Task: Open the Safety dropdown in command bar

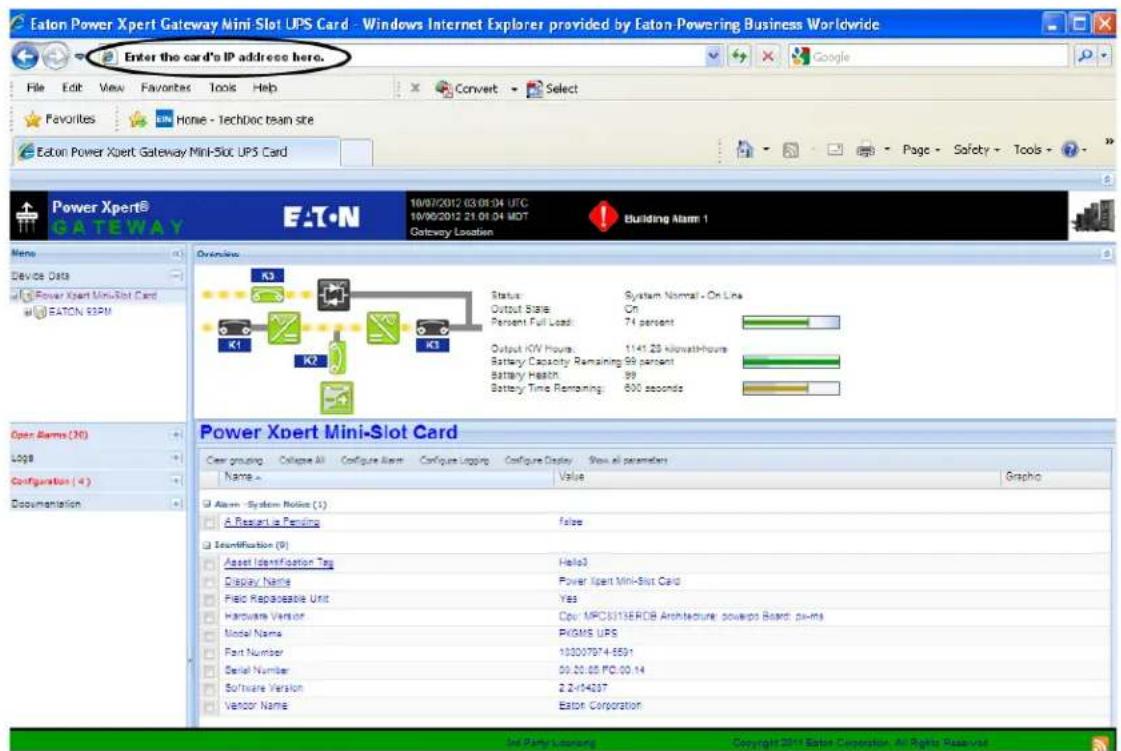Action: click(977, 149)
